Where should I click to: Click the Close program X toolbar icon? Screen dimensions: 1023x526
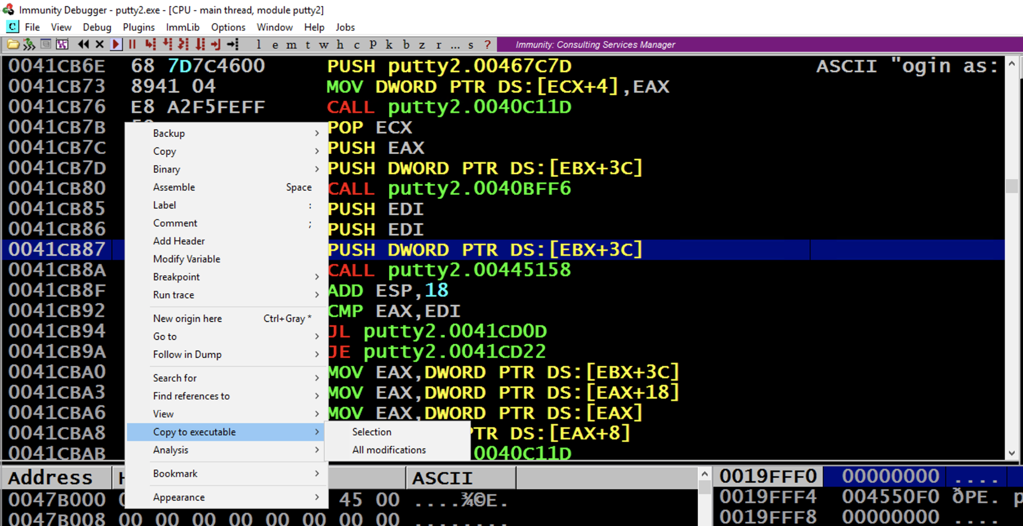tap(100, 44)
